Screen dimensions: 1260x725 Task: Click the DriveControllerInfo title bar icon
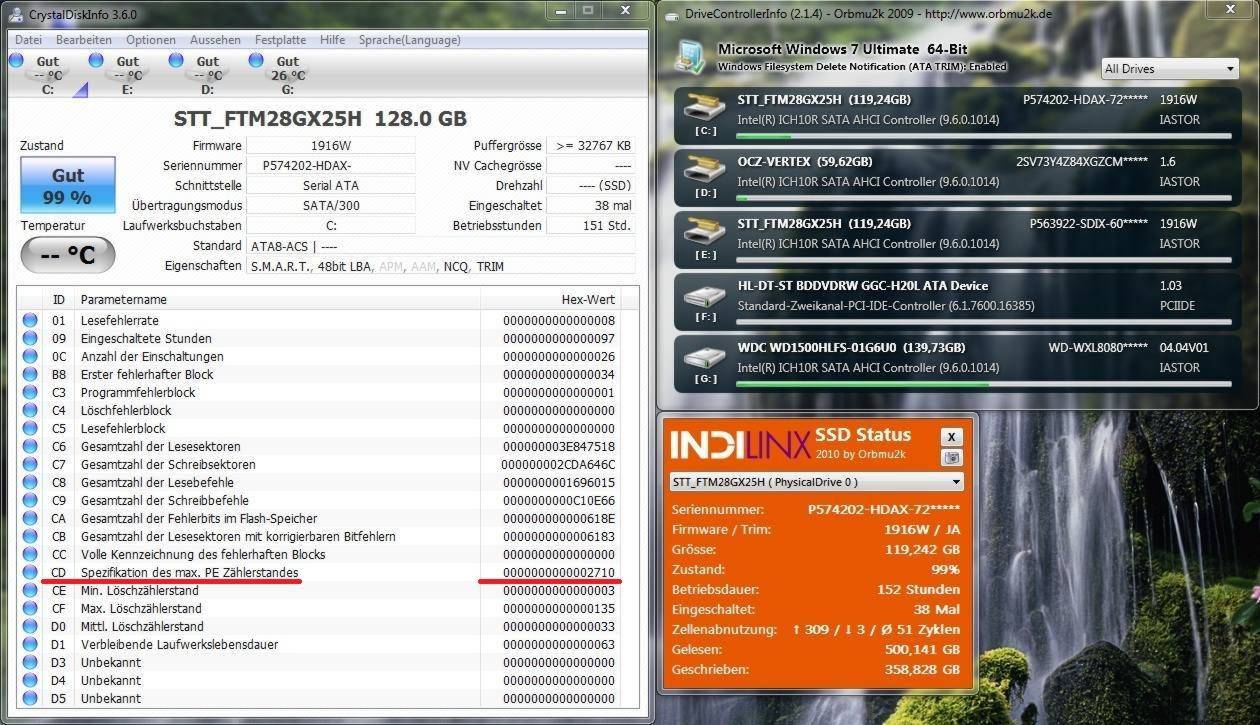(671, 13)
